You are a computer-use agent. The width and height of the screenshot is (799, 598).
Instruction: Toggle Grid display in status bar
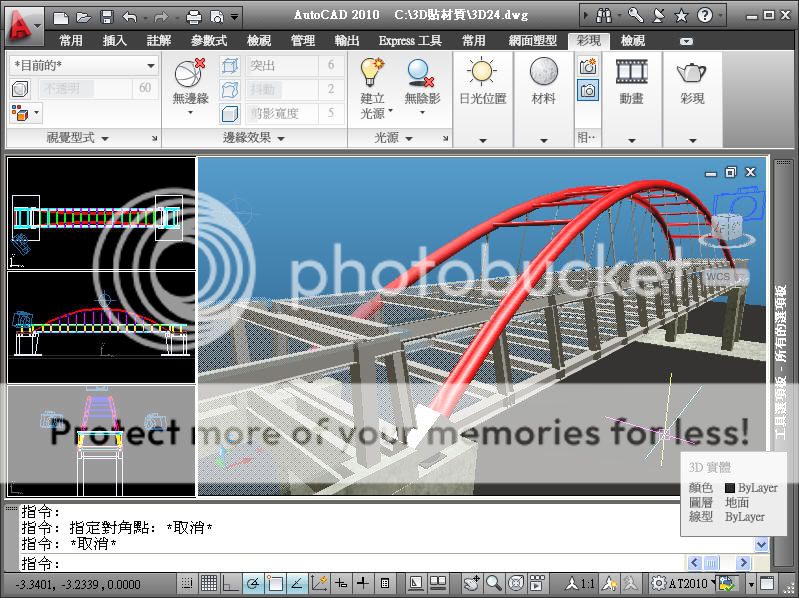208,583
